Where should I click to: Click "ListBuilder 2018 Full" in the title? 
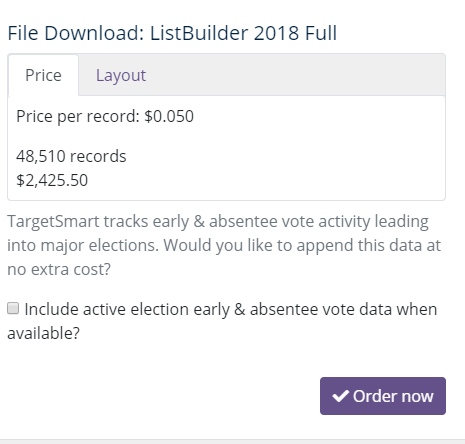pyautogui.click(x=243, y=33)
